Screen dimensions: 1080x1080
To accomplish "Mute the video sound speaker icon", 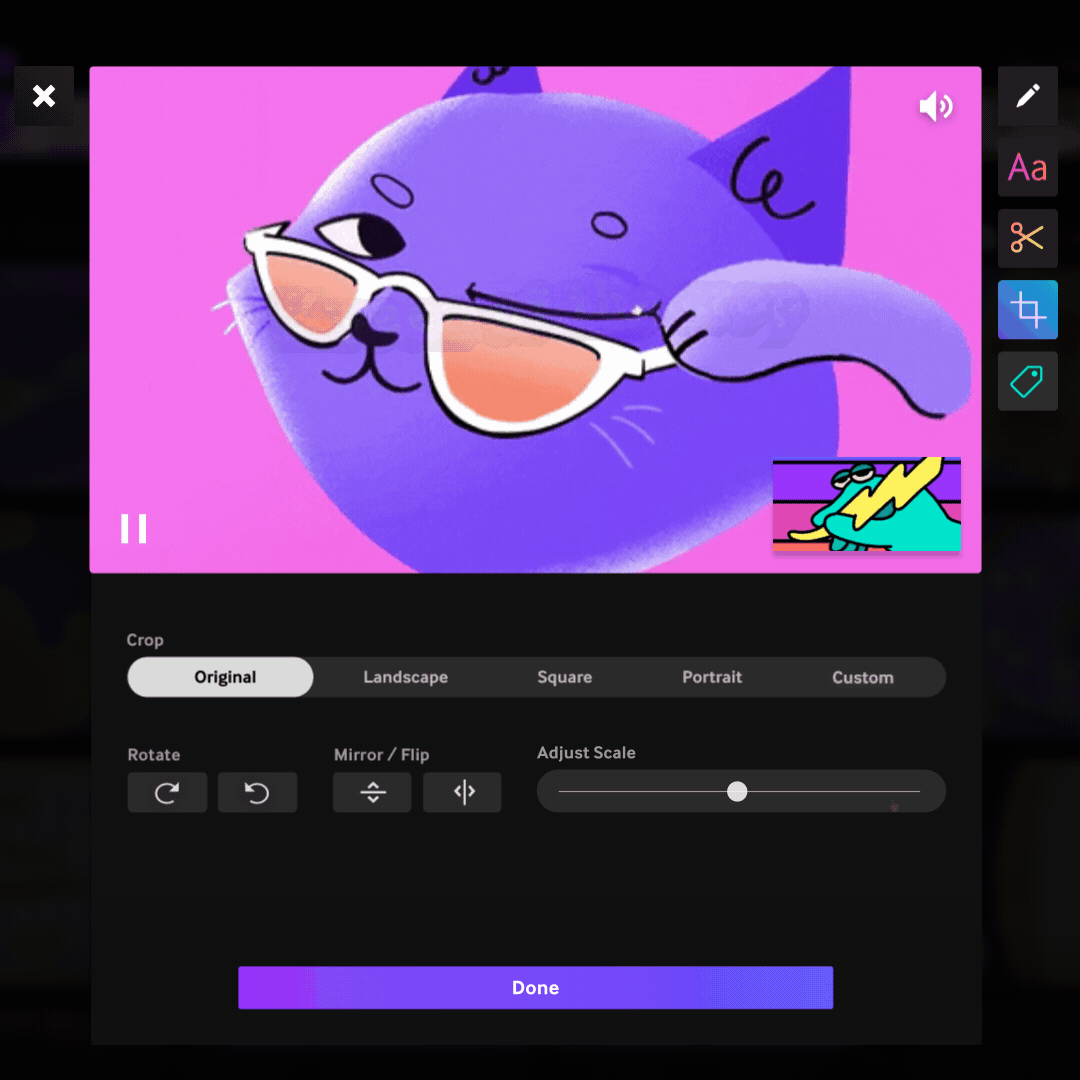I will (x=936, y=106).
